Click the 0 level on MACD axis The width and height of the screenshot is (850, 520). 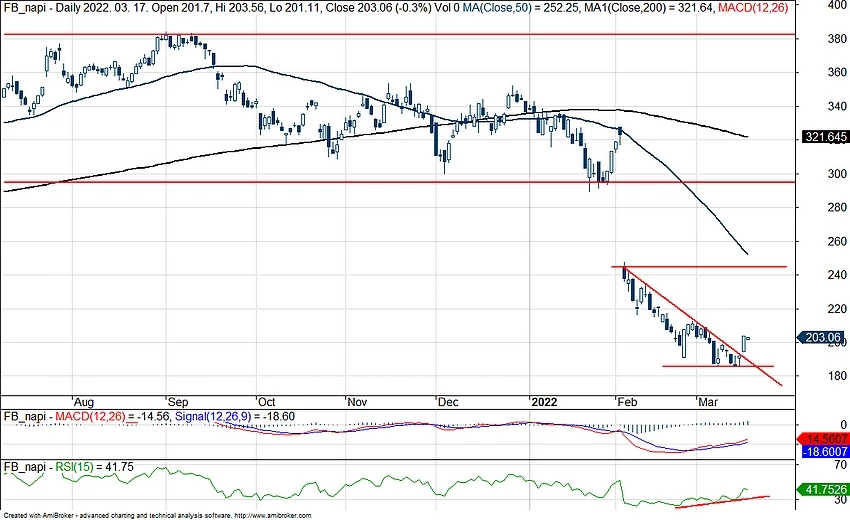point(843,425)
